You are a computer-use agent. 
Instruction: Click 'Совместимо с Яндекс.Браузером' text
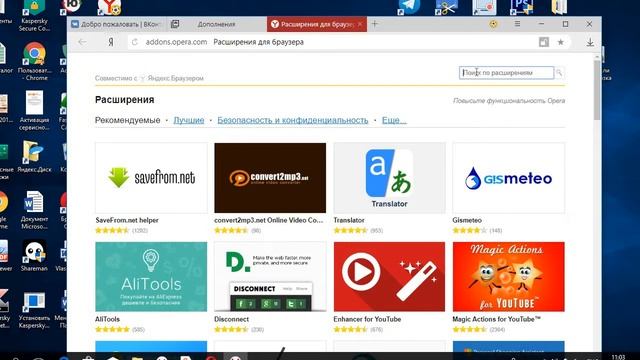149,78
